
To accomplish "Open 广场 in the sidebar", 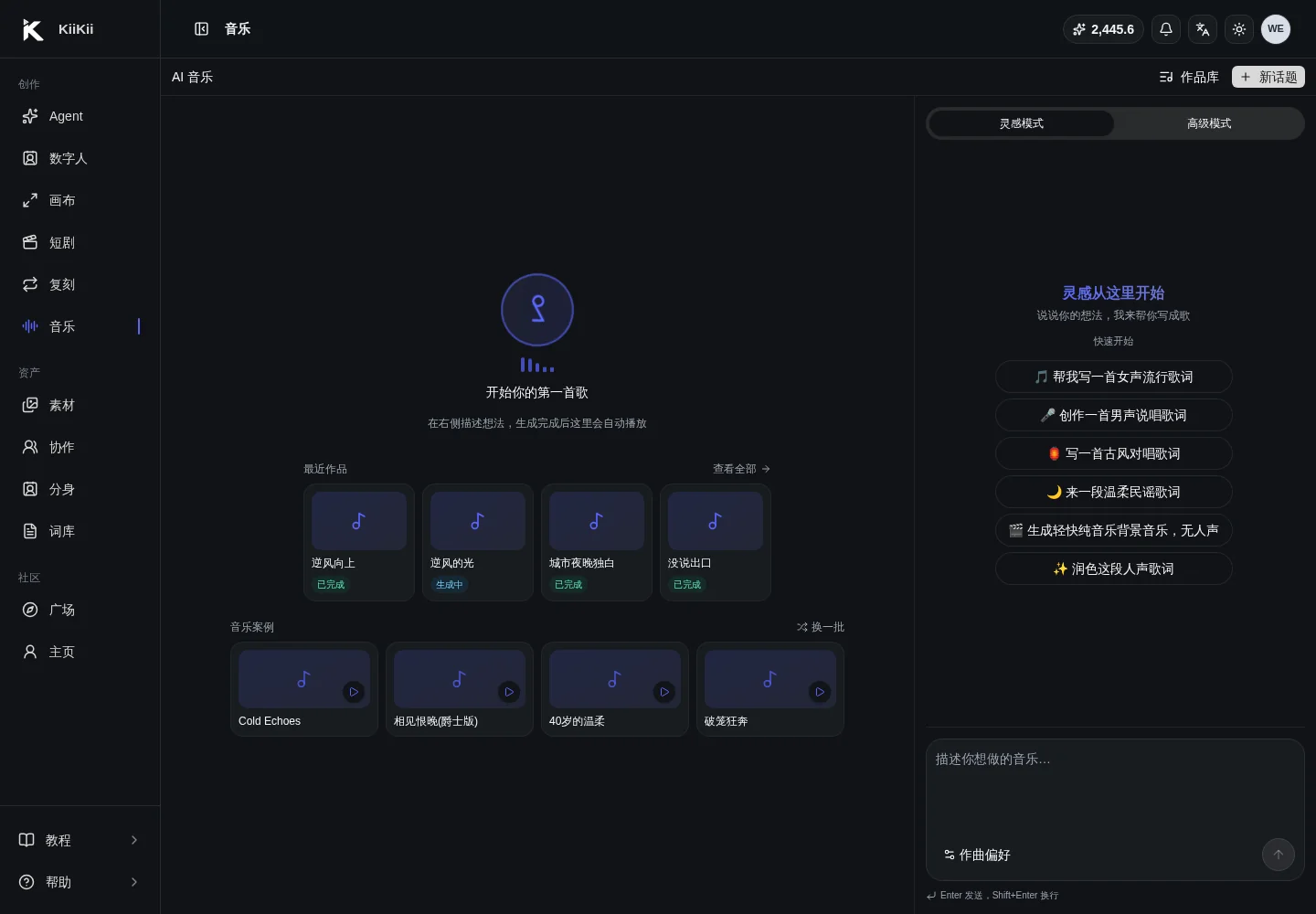I will (x=80, y=610).
